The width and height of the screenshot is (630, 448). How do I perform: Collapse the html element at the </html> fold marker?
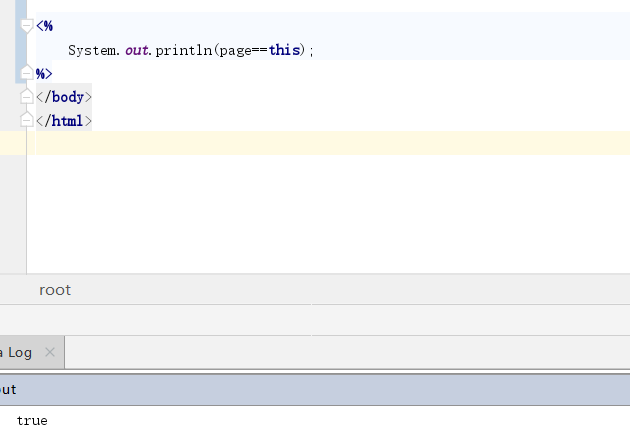coord(27,120)
